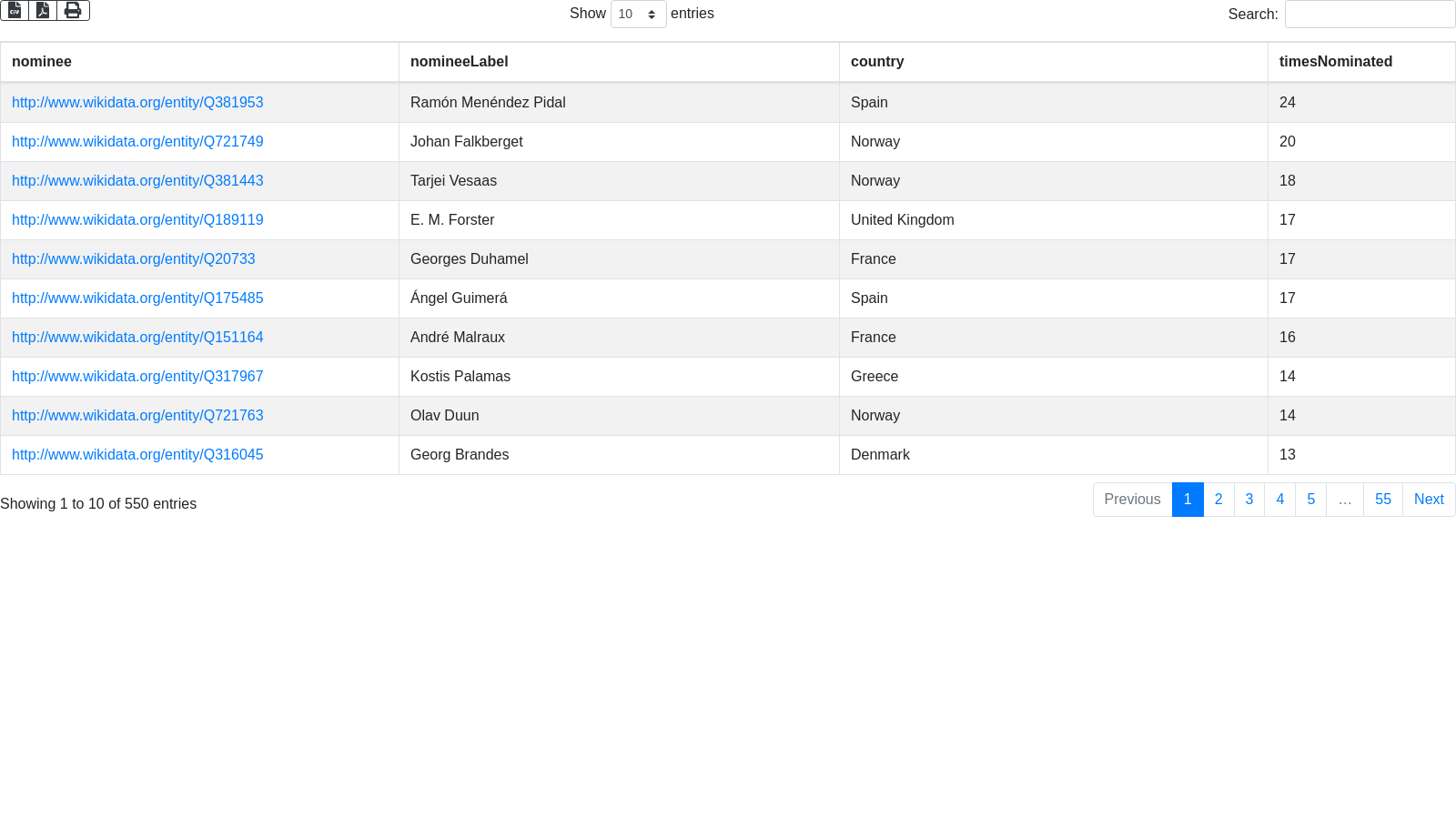
Task: Select timesNominated value 20
Action: pos(1361,142)
